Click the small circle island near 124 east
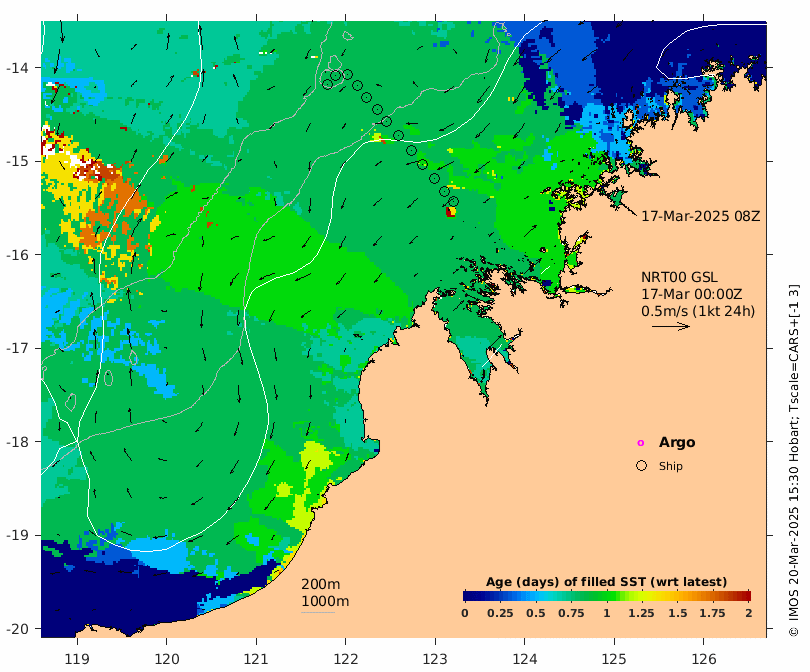Viewport: 810px width, 672px height. coord(543,249)
